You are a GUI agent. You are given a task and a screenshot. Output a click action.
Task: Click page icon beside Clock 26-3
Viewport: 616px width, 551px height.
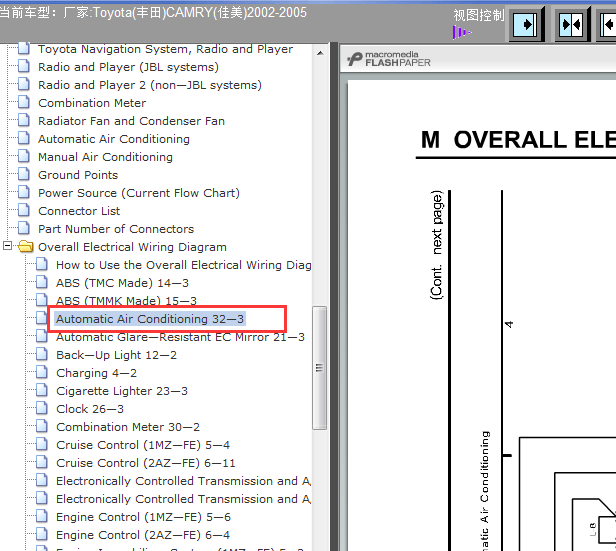(42, 408)
